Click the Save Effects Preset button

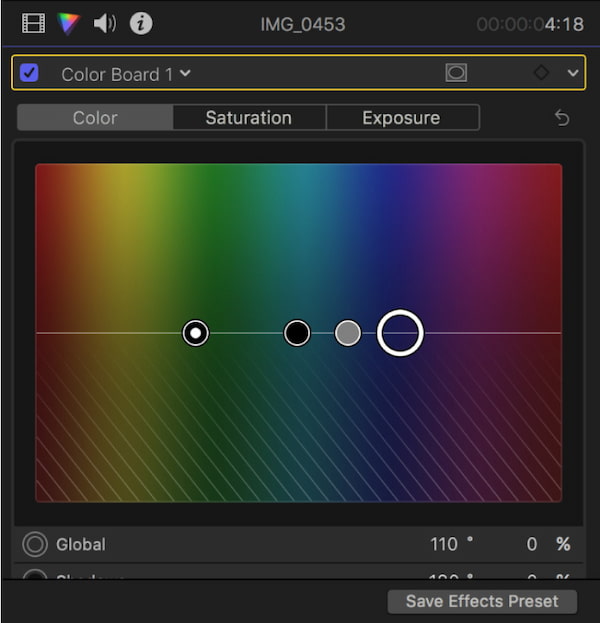pyautogui.click(x=482, y=602)
